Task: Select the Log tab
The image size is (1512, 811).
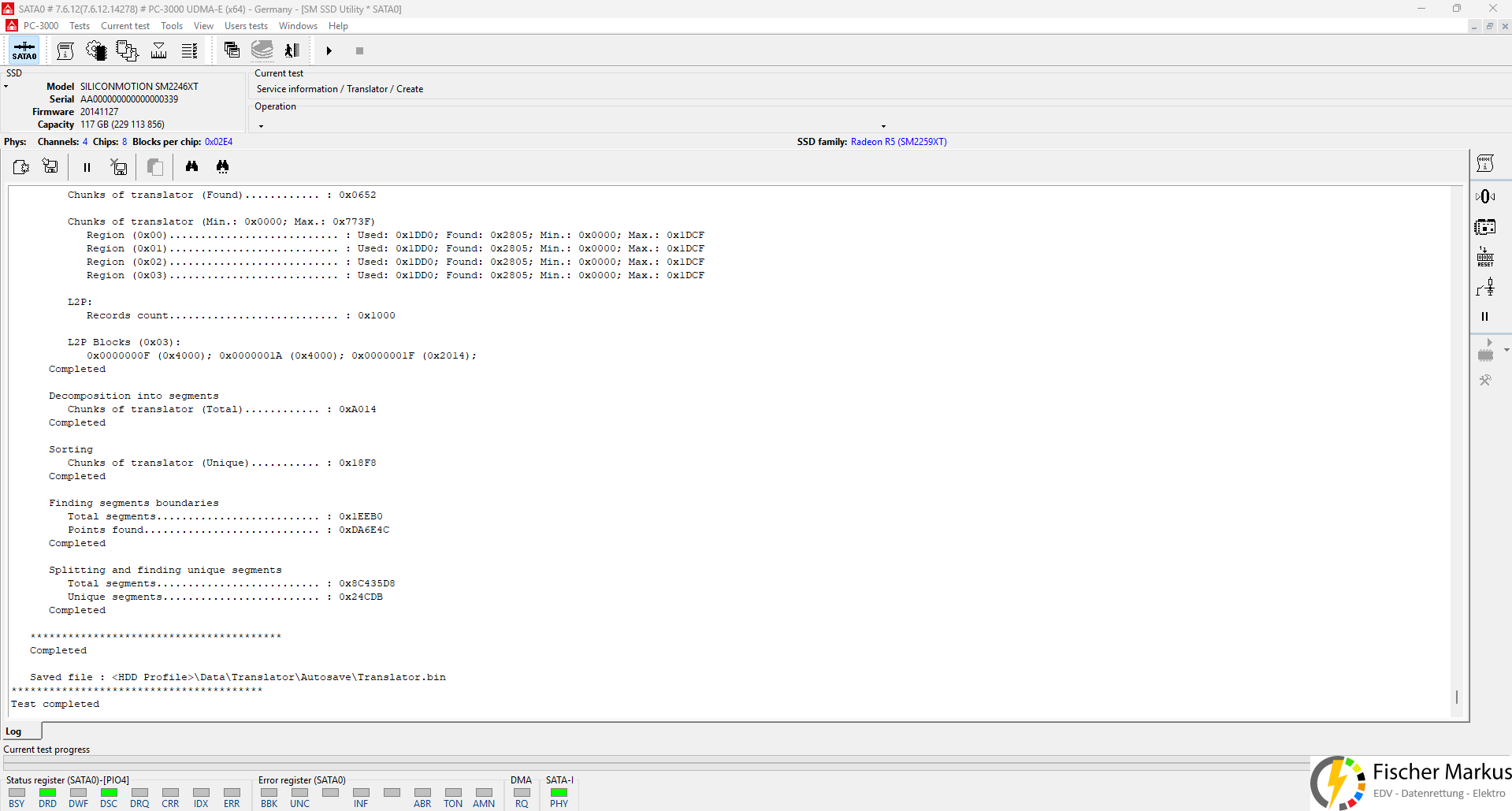Action: [14, 731]
